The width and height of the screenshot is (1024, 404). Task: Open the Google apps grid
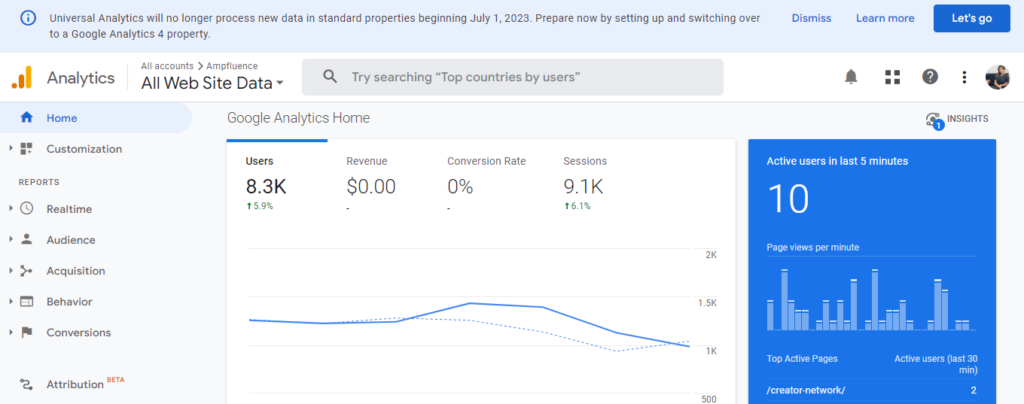click(x=892, y=77)
